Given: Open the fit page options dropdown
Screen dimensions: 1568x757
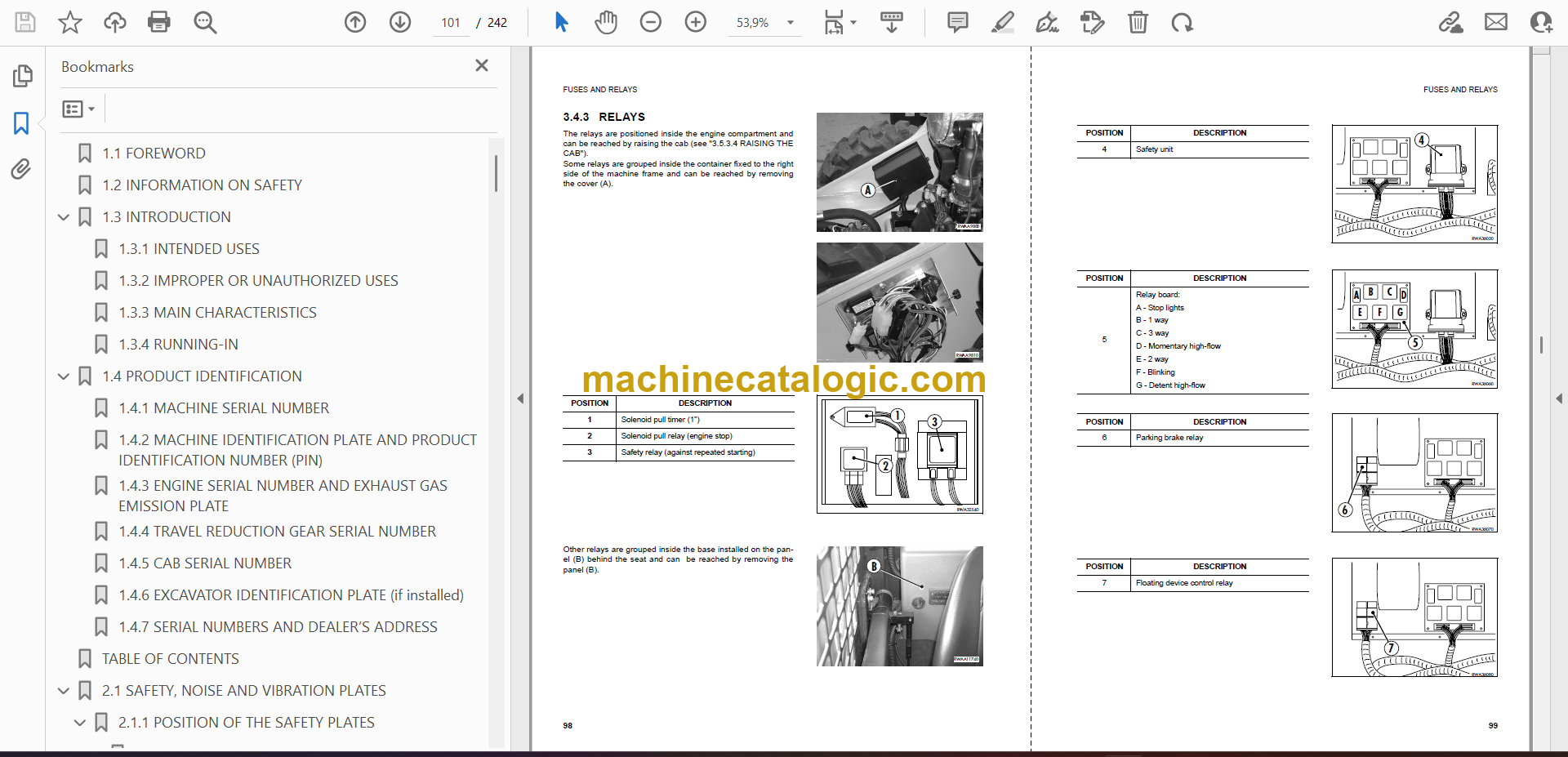Looking at the screenshot, I should [x=840, y=22].
